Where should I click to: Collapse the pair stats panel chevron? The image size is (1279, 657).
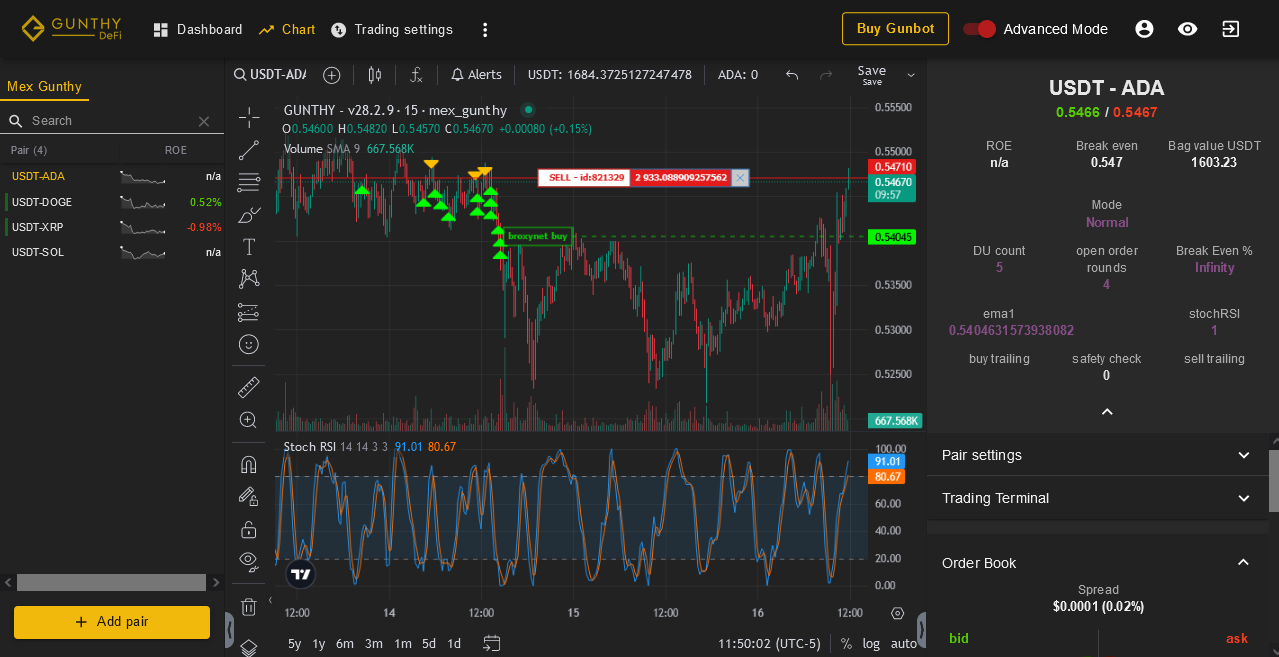(1107, 412)
